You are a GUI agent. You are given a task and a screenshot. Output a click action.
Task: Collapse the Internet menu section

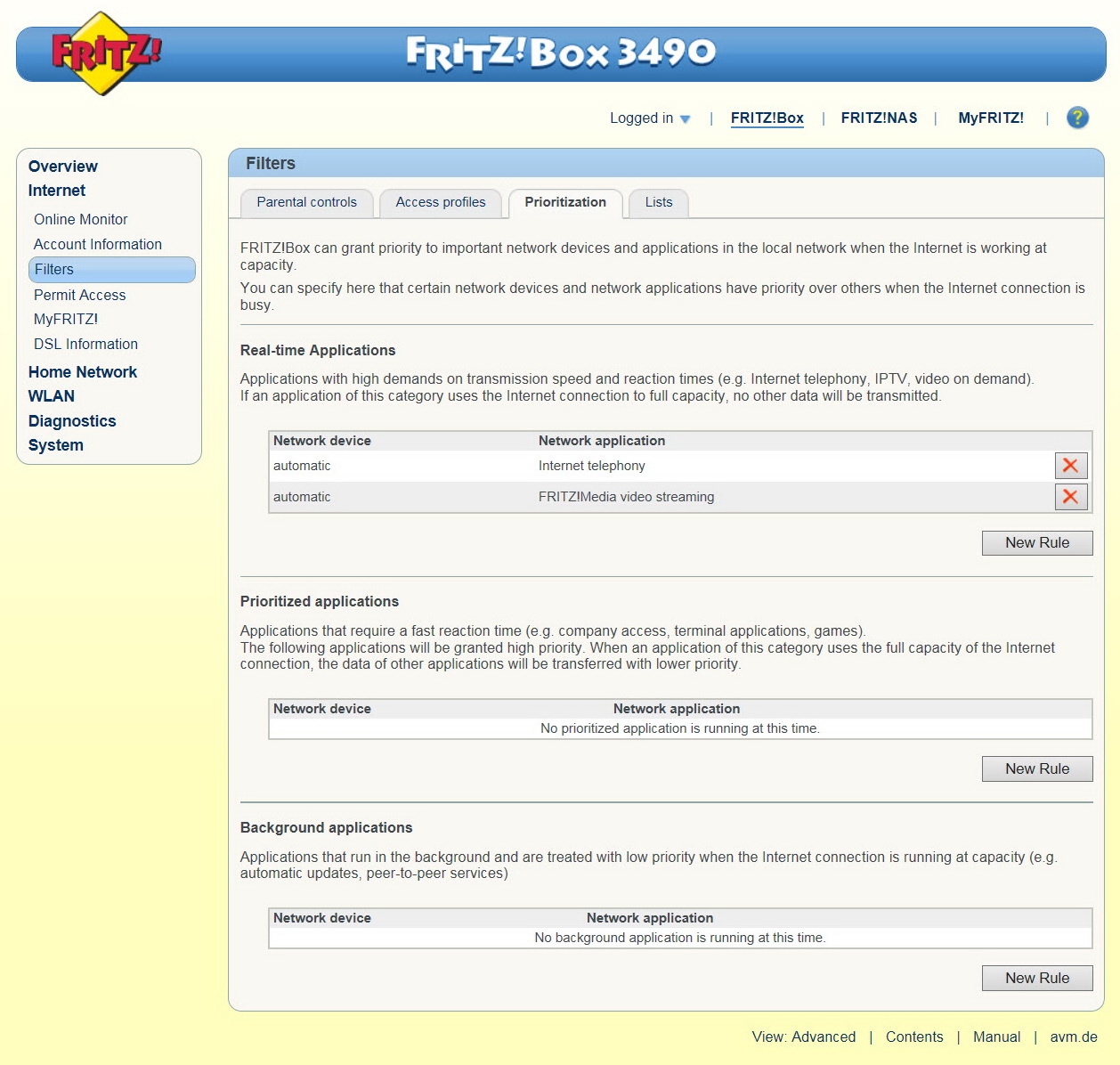point(57,191)
